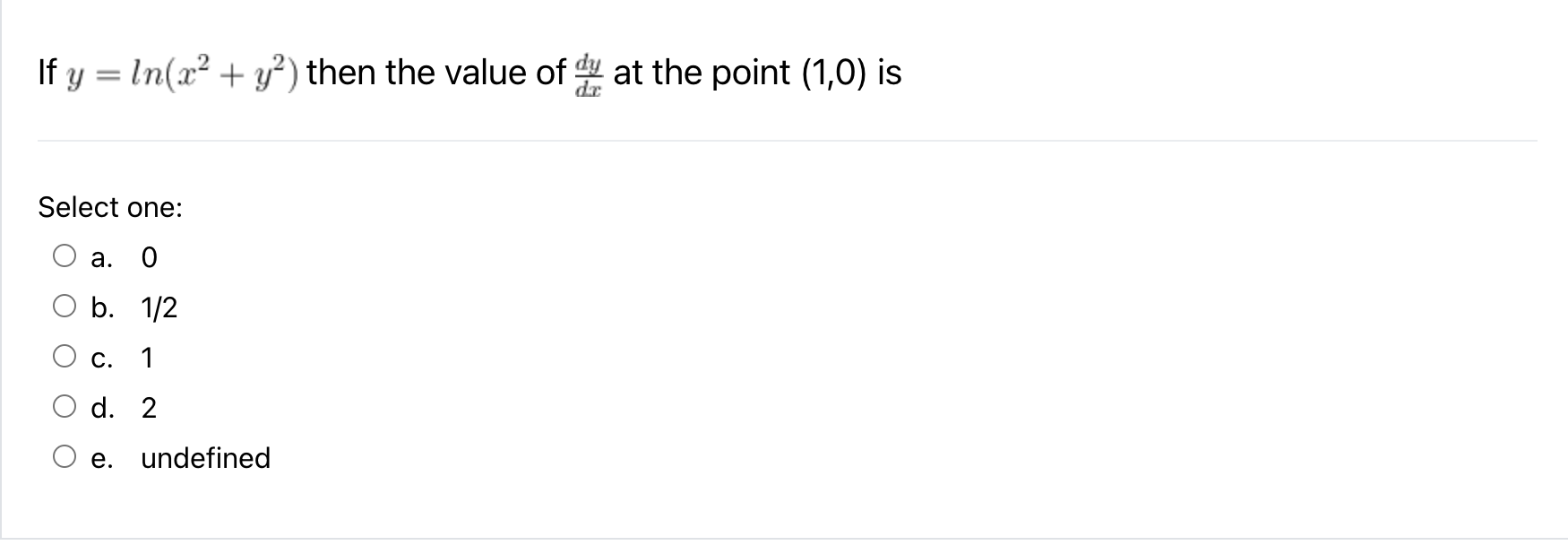Choose the last radio button in the list
1568x545 pixels.
(x=65, y=457)
